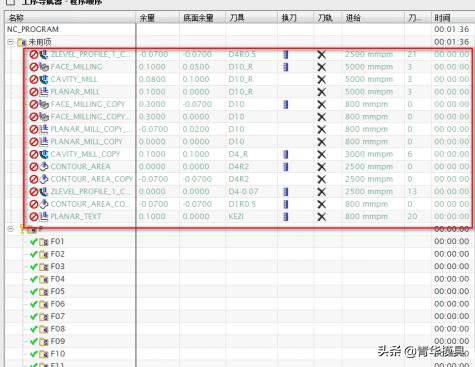Screen dimensions: 475x367
Task: Click the CONTOUR_AREA operation type icon
Action: 44,166
